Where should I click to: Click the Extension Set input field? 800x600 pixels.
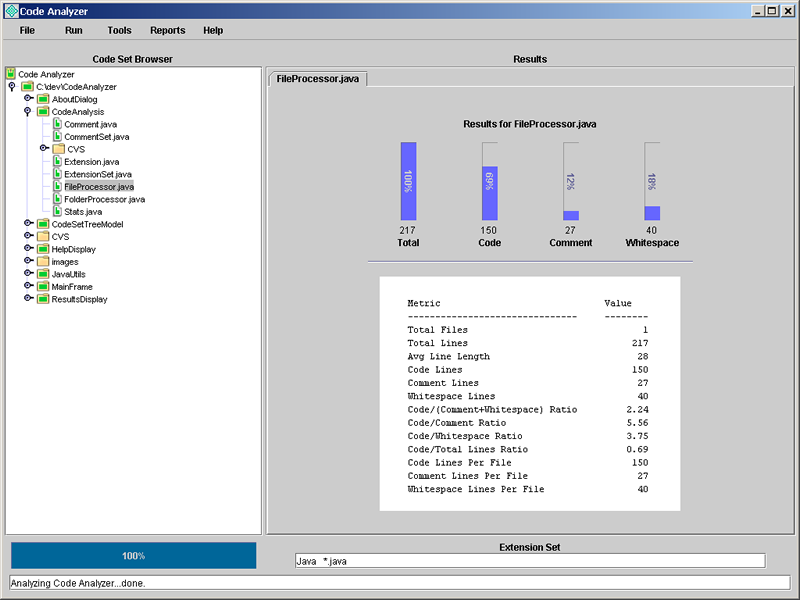pyautogui.click(x=530, y=561)
